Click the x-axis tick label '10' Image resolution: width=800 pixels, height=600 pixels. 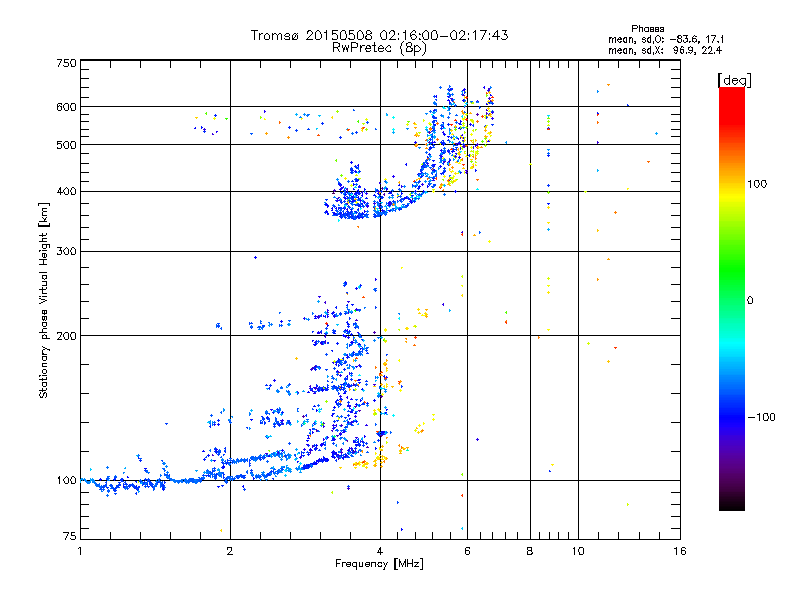578,551
